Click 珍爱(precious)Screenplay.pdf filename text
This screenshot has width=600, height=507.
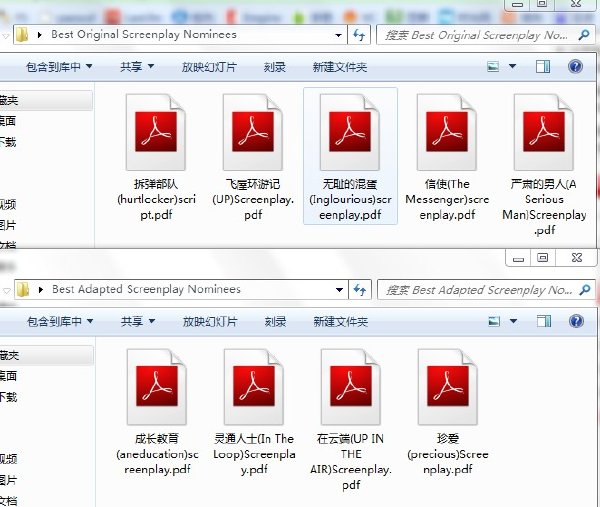448,454
